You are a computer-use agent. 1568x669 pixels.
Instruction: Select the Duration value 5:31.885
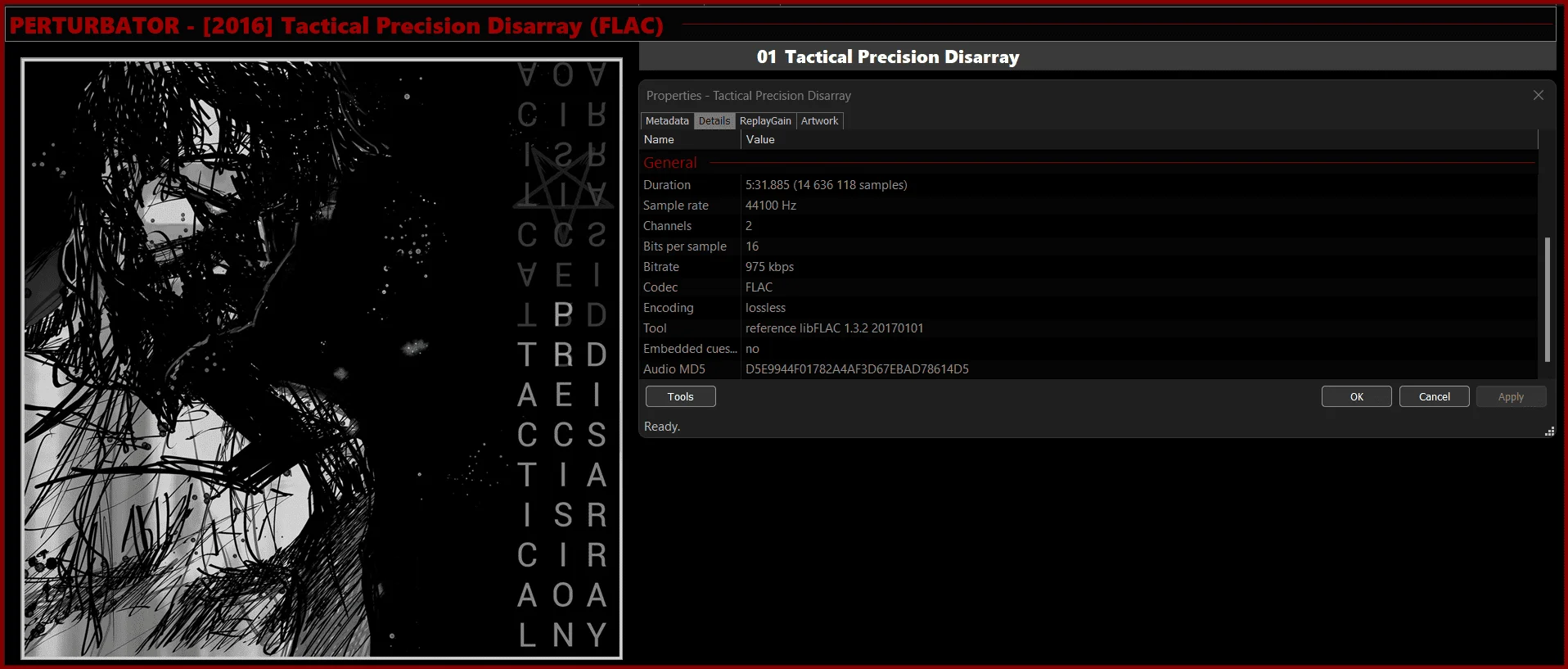[826, 185]
